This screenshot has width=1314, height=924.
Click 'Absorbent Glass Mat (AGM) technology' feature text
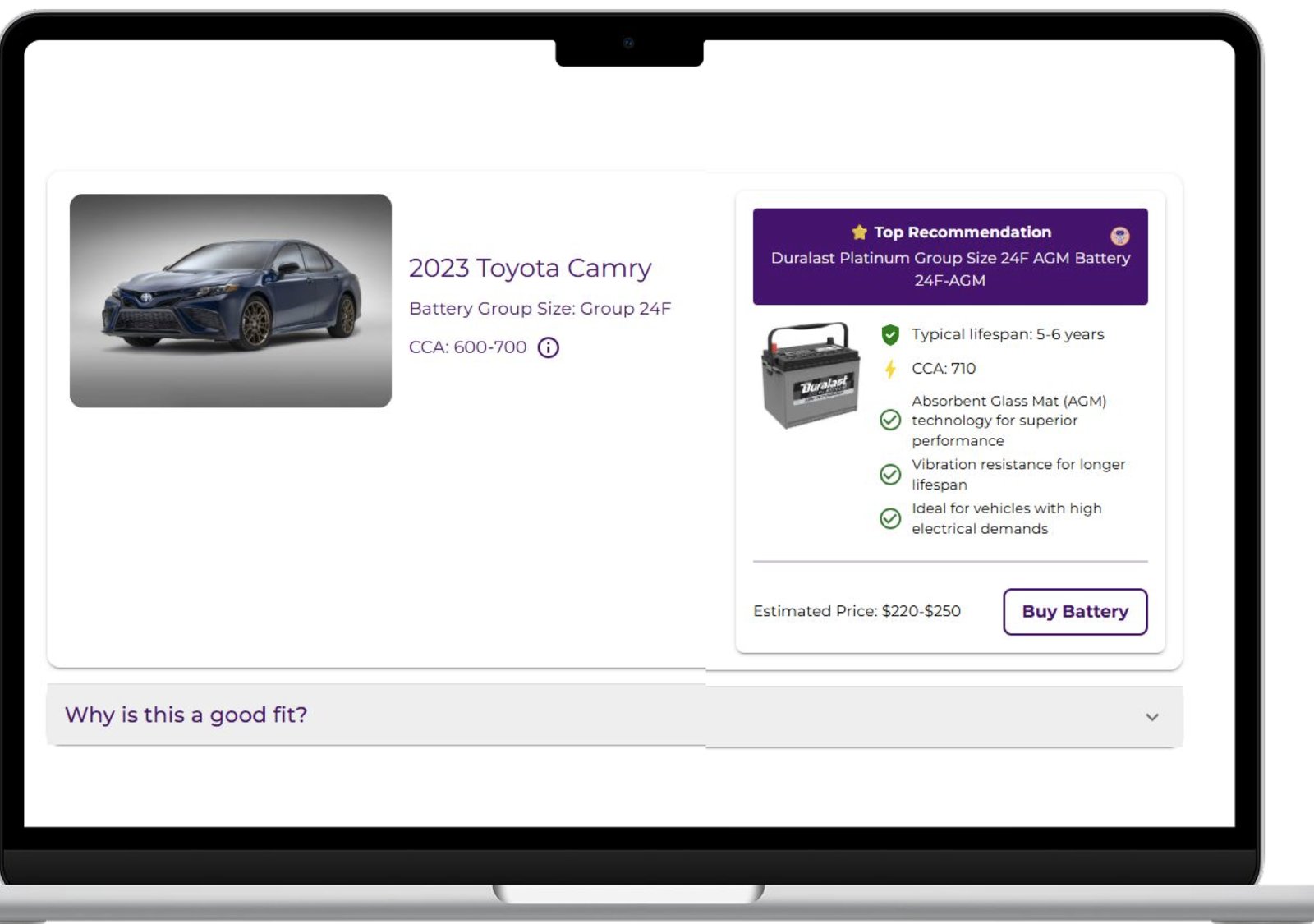[x=1009, y=421]
